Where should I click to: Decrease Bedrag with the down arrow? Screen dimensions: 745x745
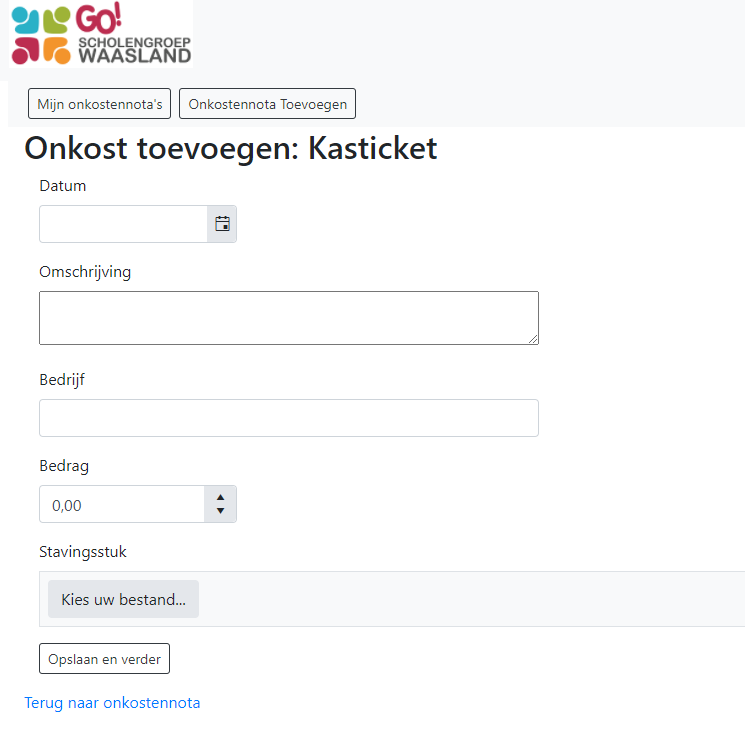tap(220, 512)
